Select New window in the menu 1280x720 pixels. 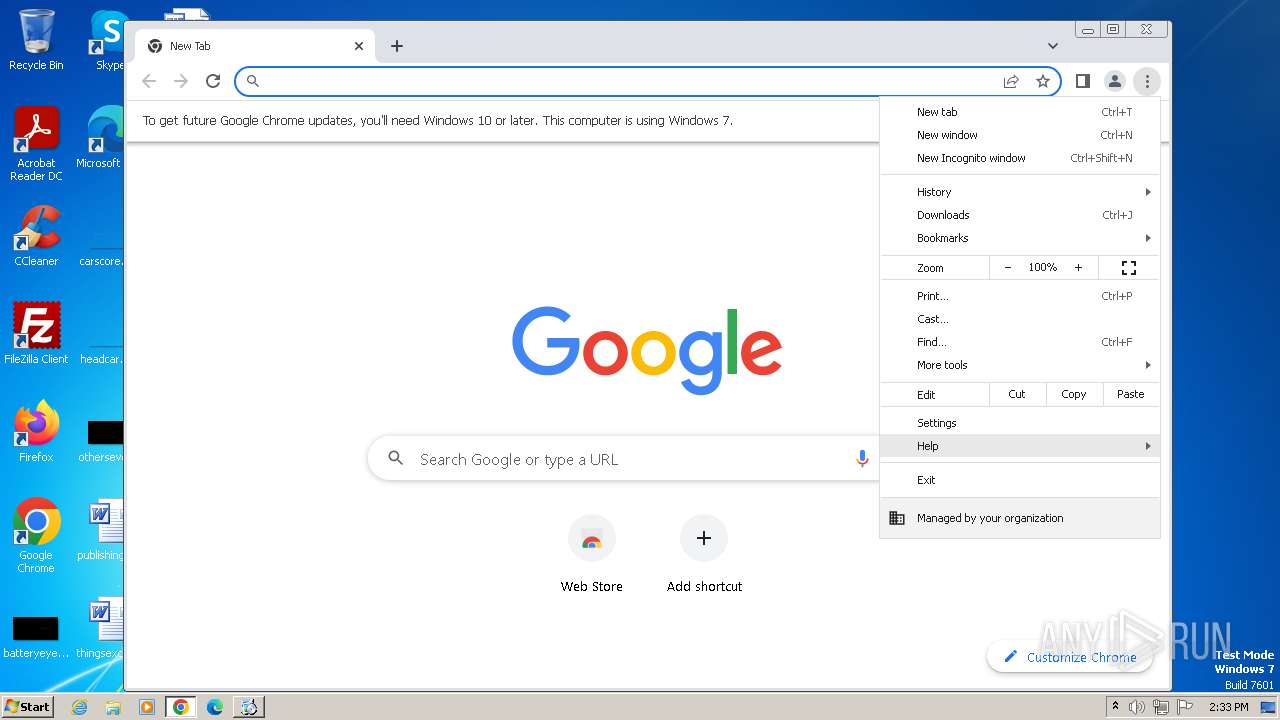point(1020,135)
